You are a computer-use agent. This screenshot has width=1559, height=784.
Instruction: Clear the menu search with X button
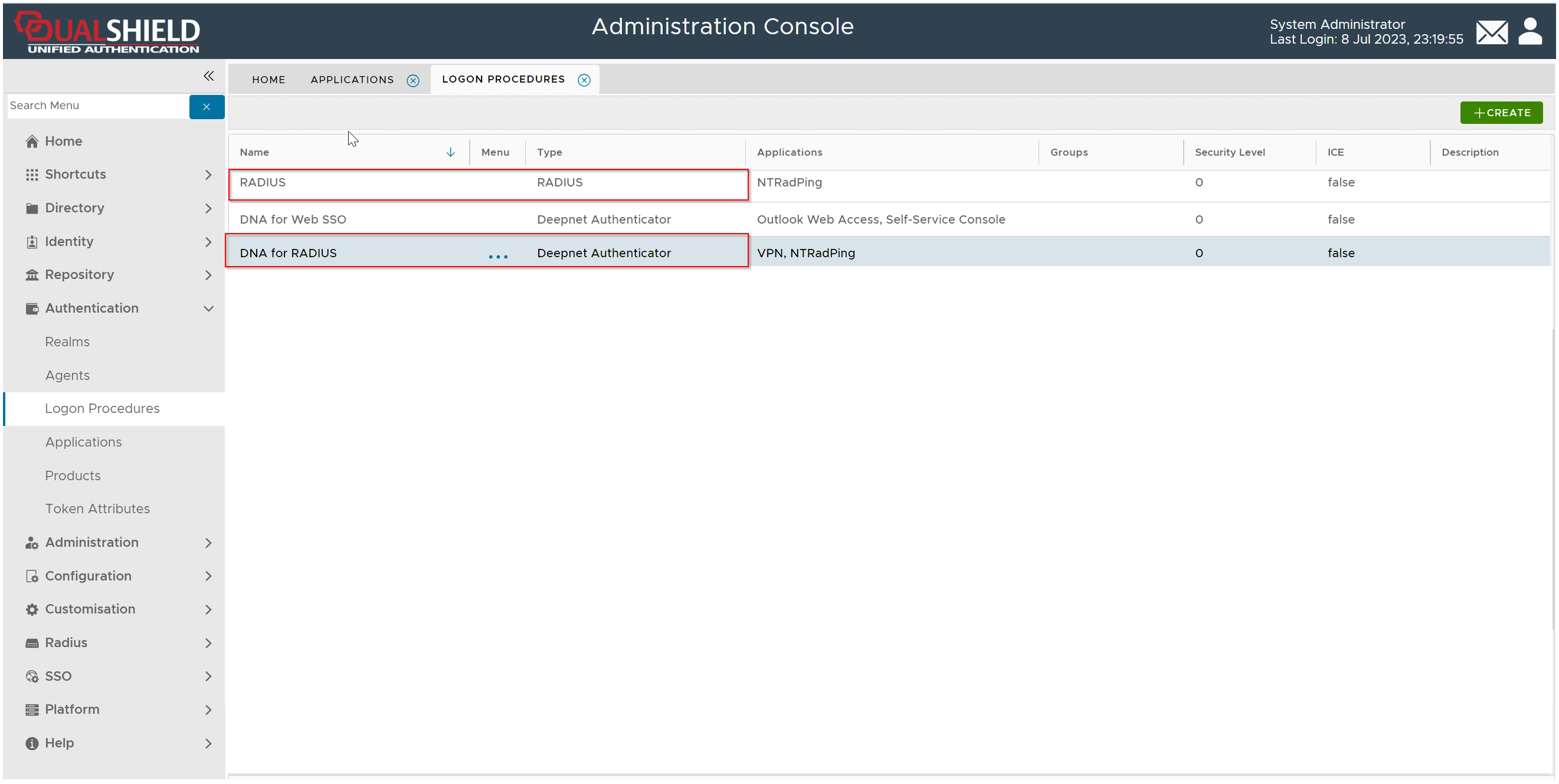click(207, 107)
